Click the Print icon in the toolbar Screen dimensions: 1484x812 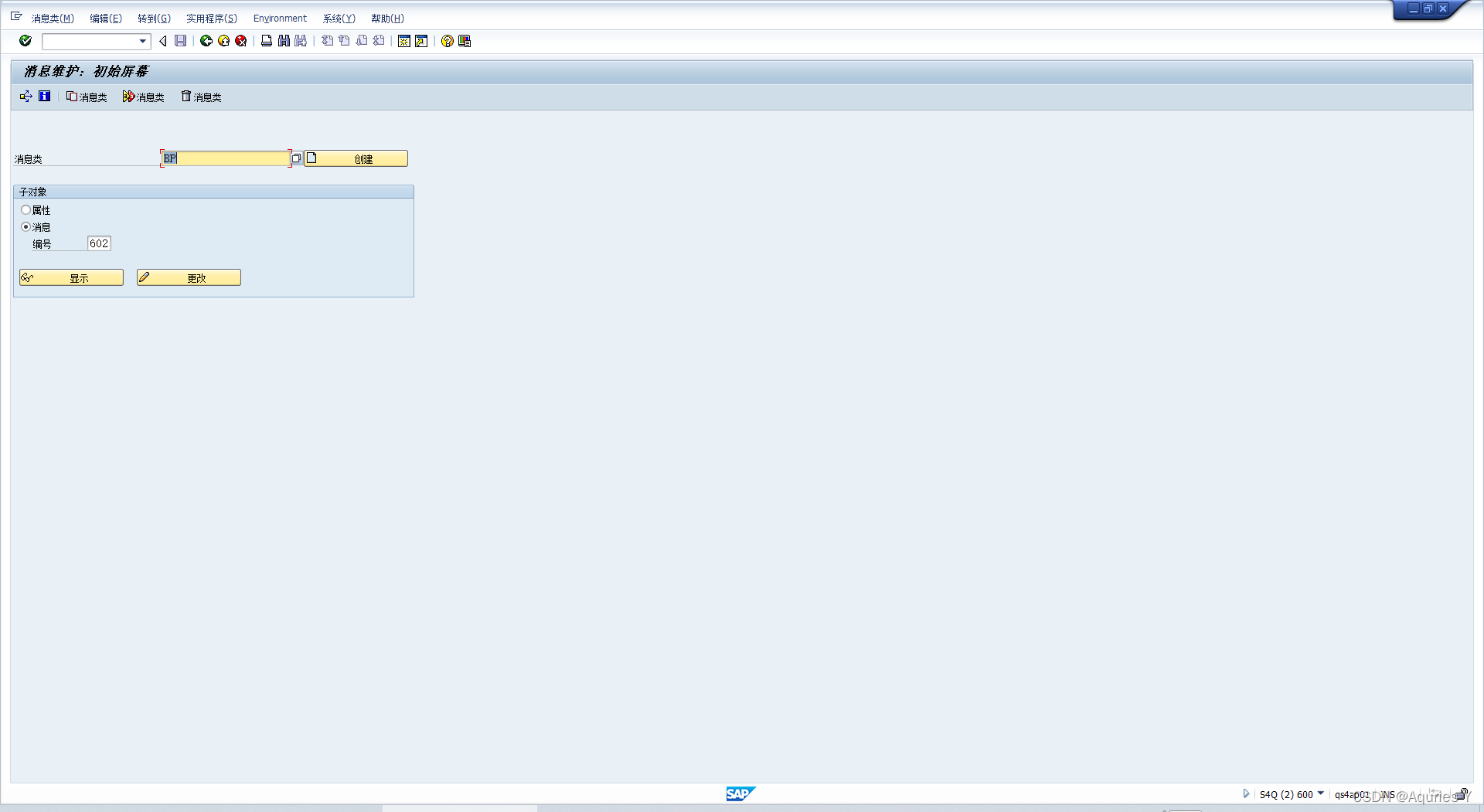tap(266, 41)
